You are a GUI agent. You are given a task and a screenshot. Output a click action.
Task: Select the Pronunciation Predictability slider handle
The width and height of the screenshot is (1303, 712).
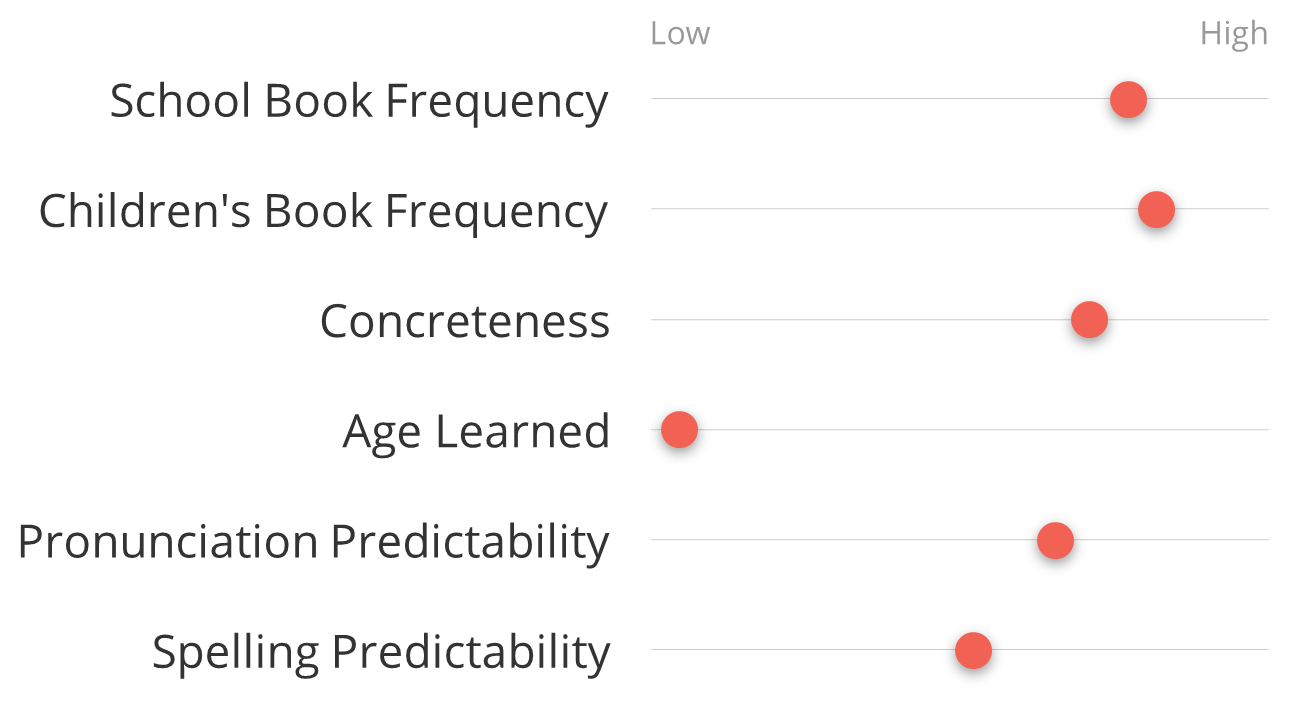click(x=1055, y=540)
